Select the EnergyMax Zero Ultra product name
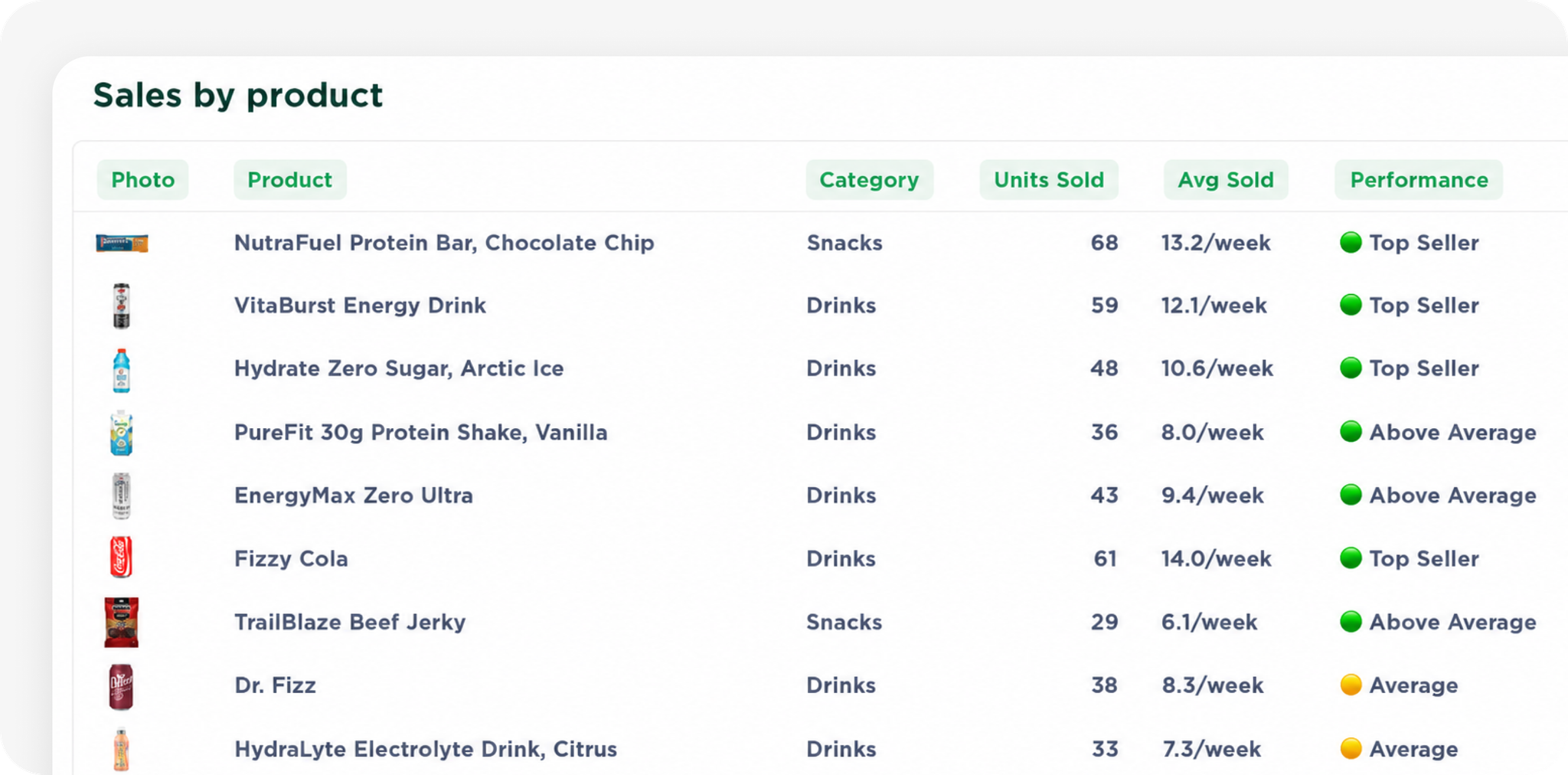 point(354,495)
